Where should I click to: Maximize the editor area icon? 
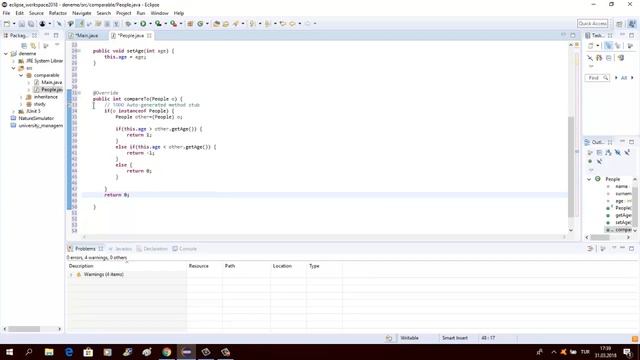click(573, 35)
